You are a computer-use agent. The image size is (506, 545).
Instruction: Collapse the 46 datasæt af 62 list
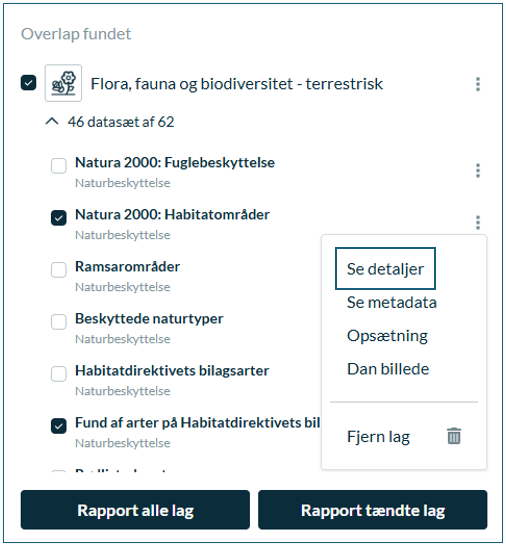(x=52, y=122)
